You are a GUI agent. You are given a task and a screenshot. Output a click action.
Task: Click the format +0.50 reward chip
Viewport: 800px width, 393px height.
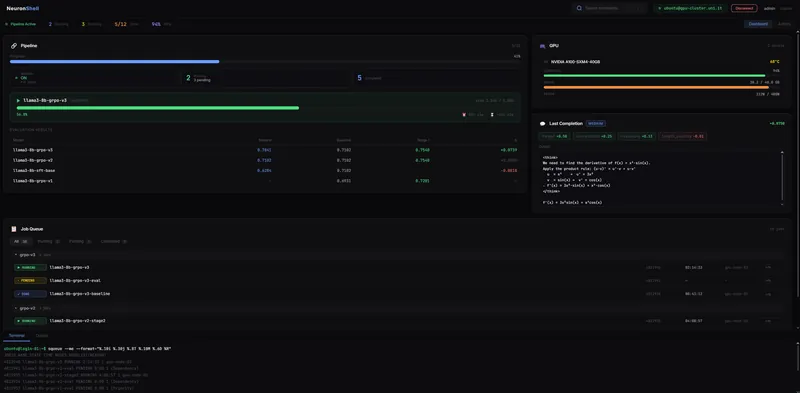point(555,136)
